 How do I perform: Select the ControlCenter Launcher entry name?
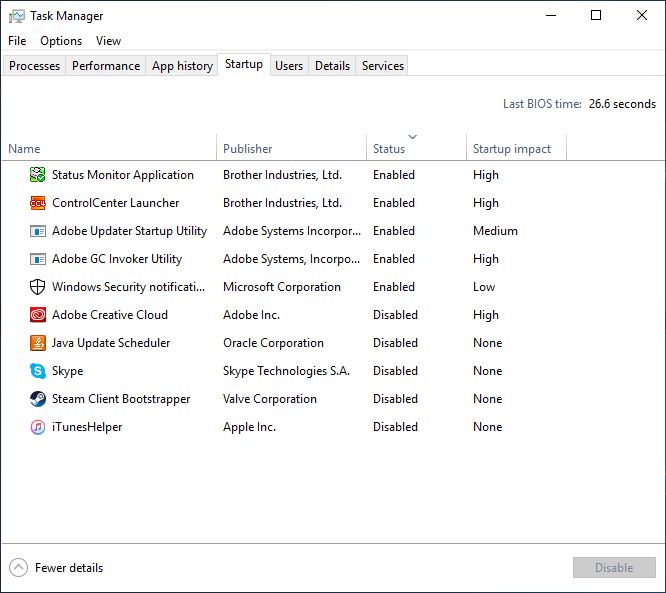point(116,203)
